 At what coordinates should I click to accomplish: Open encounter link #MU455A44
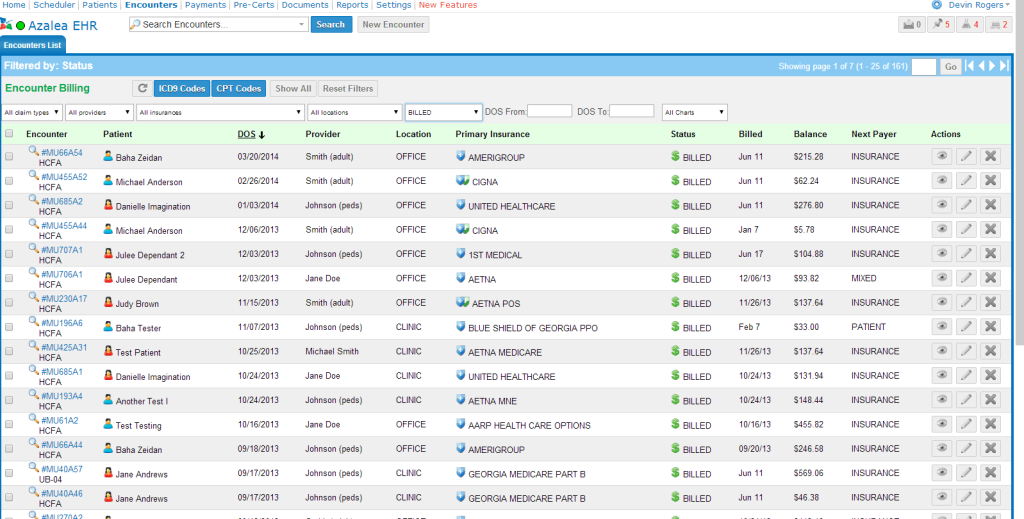(64, 226)
